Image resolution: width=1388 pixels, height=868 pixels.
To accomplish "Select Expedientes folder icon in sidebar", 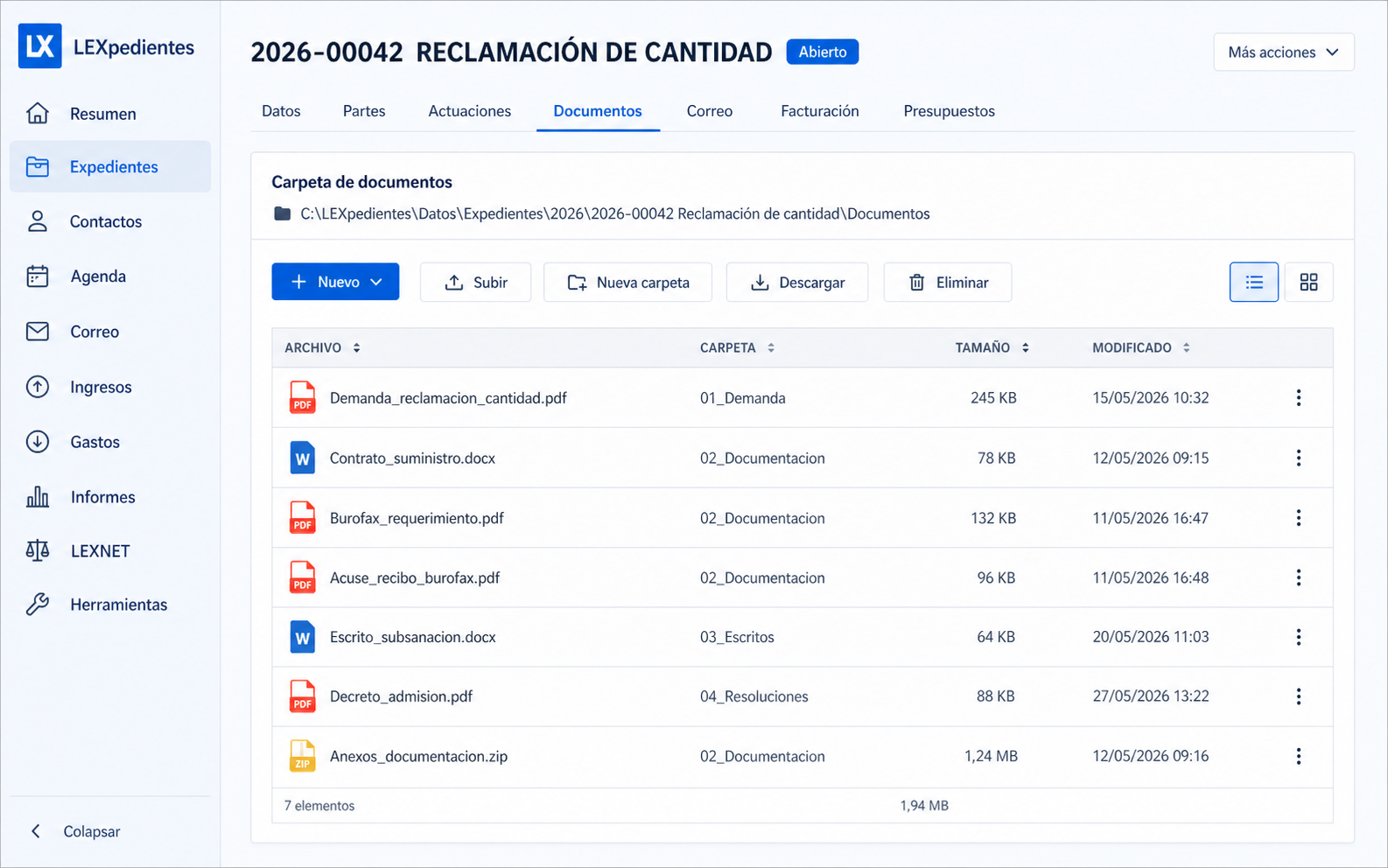I will pos(38,166).
